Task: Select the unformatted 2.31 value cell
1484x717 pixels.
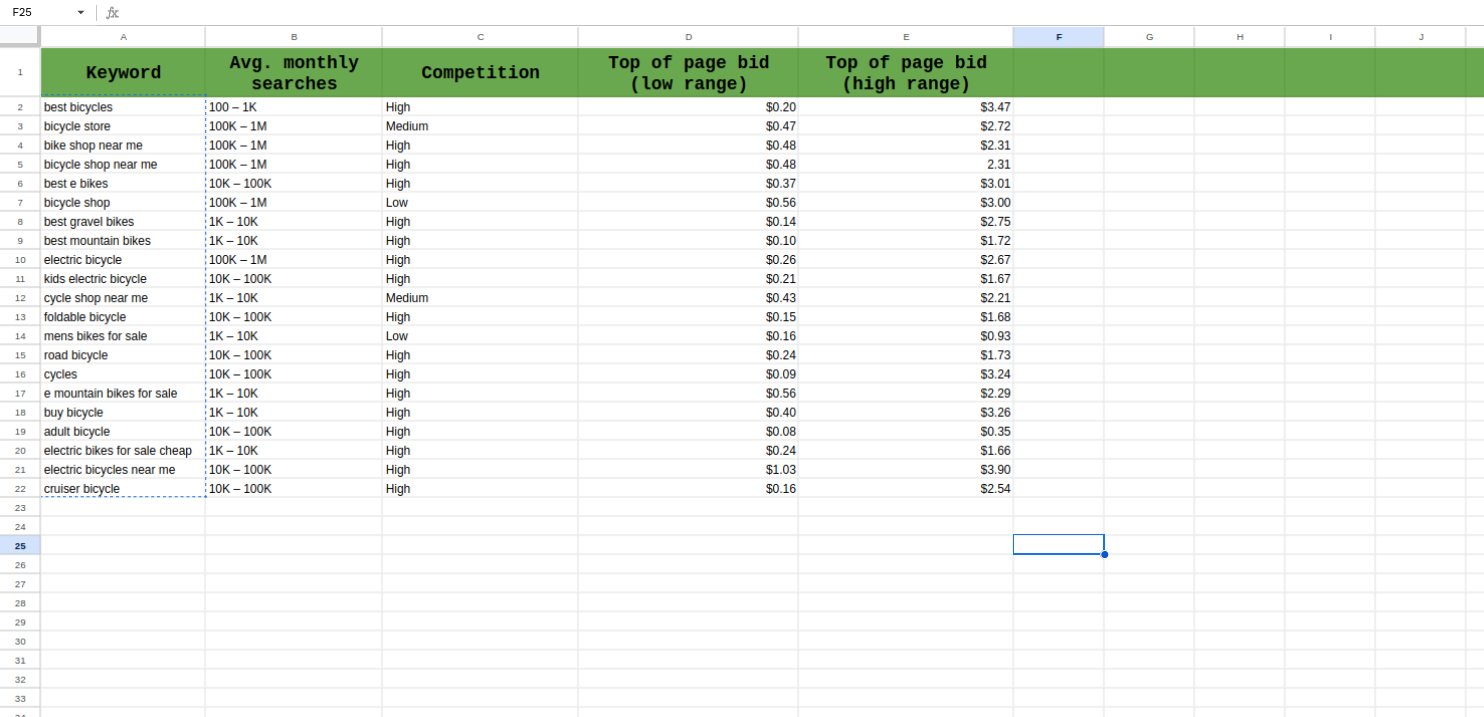Action: [x=905, y=164]
